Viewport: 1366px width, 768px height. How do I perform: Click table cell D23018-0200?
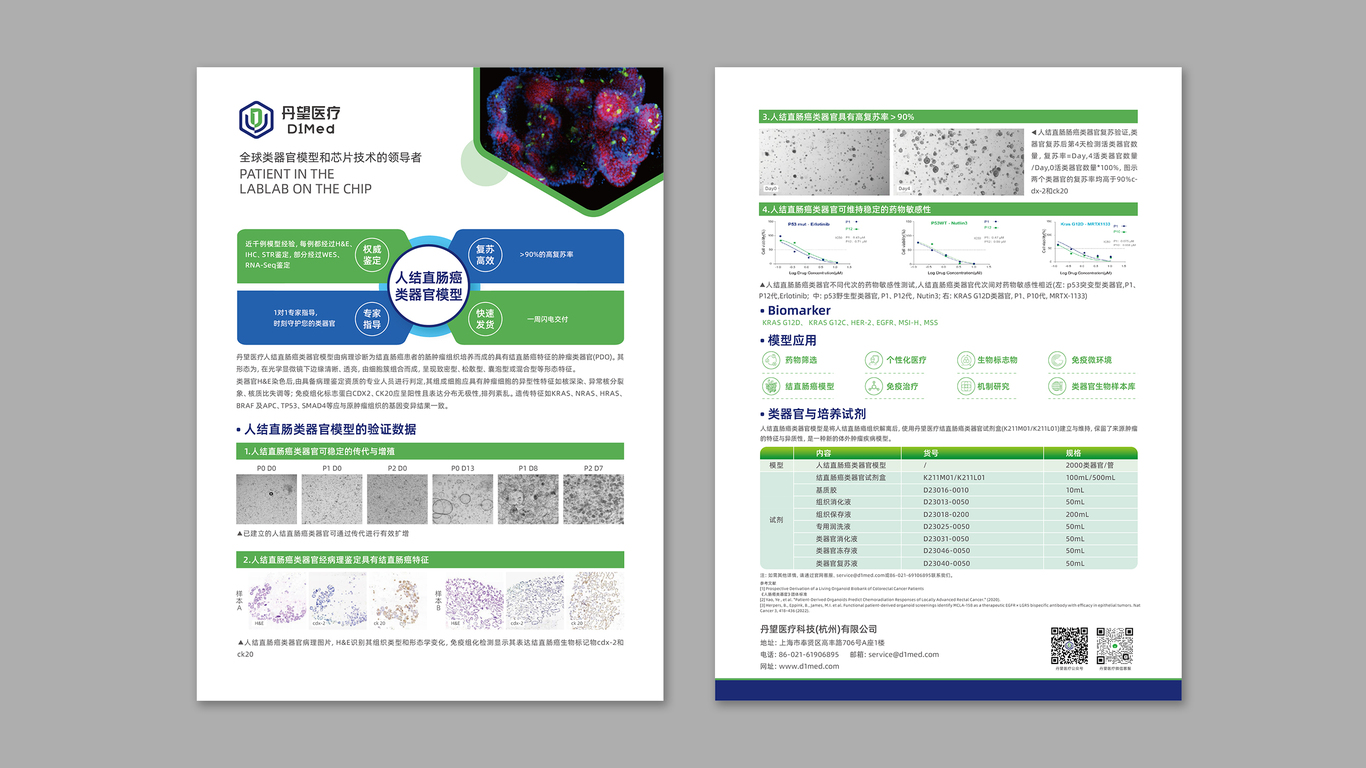pyautogui.click(x=946, y=514)
